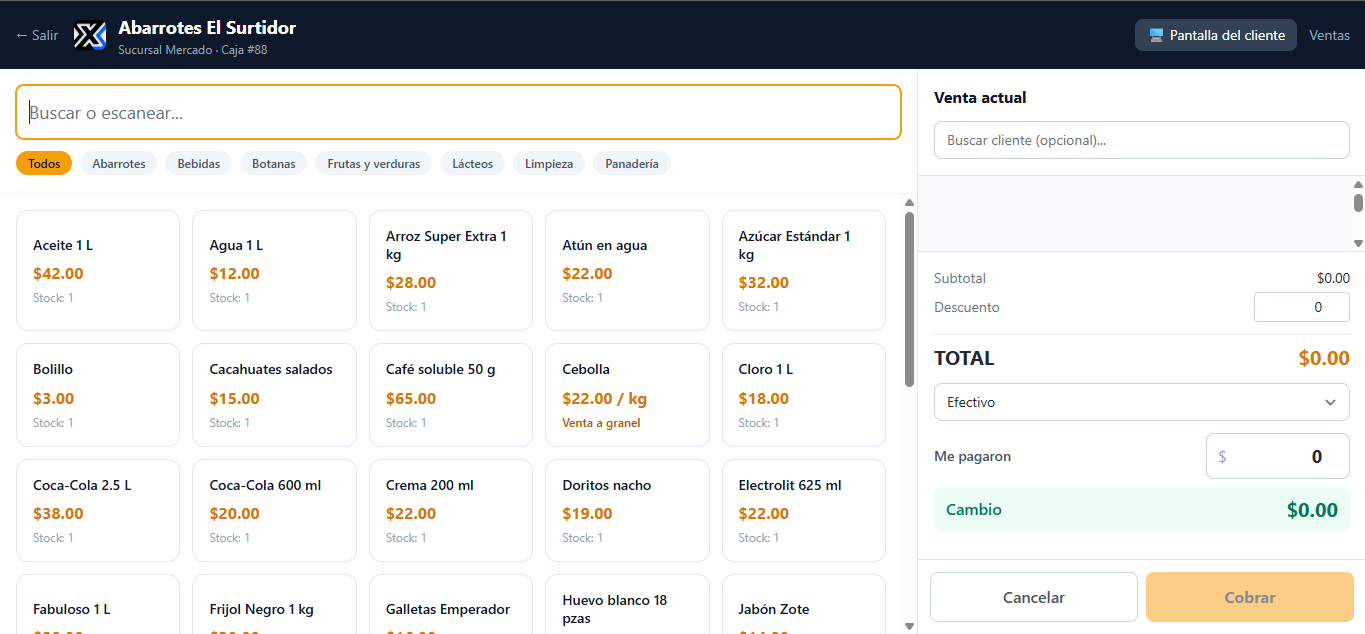The width and height of the screenshot is (1365, 634).
Task: Click the store logo icon in header
Action: (90, 35)
